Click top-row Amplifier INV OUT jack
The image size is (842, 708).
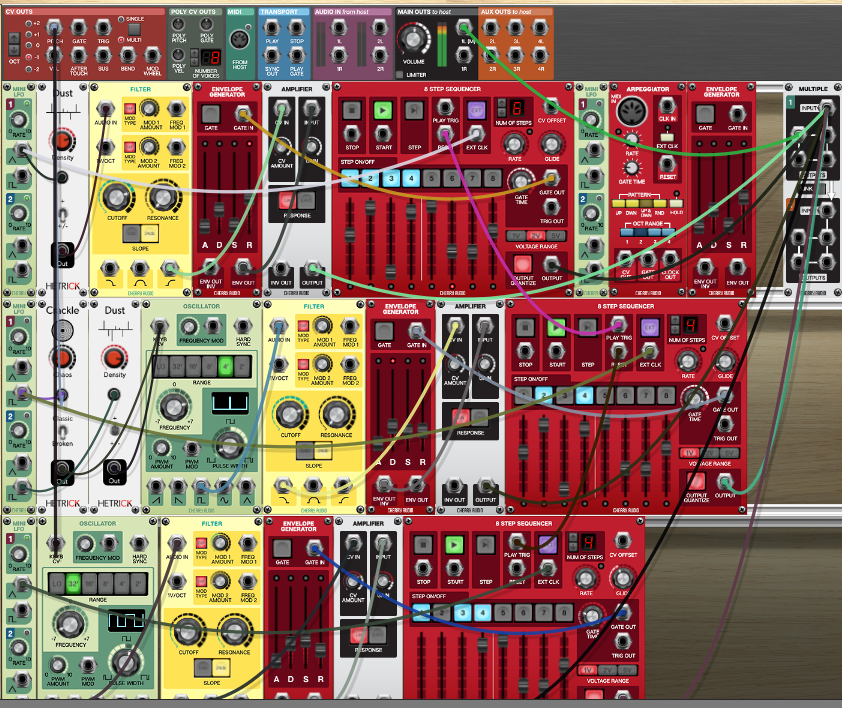281,268
